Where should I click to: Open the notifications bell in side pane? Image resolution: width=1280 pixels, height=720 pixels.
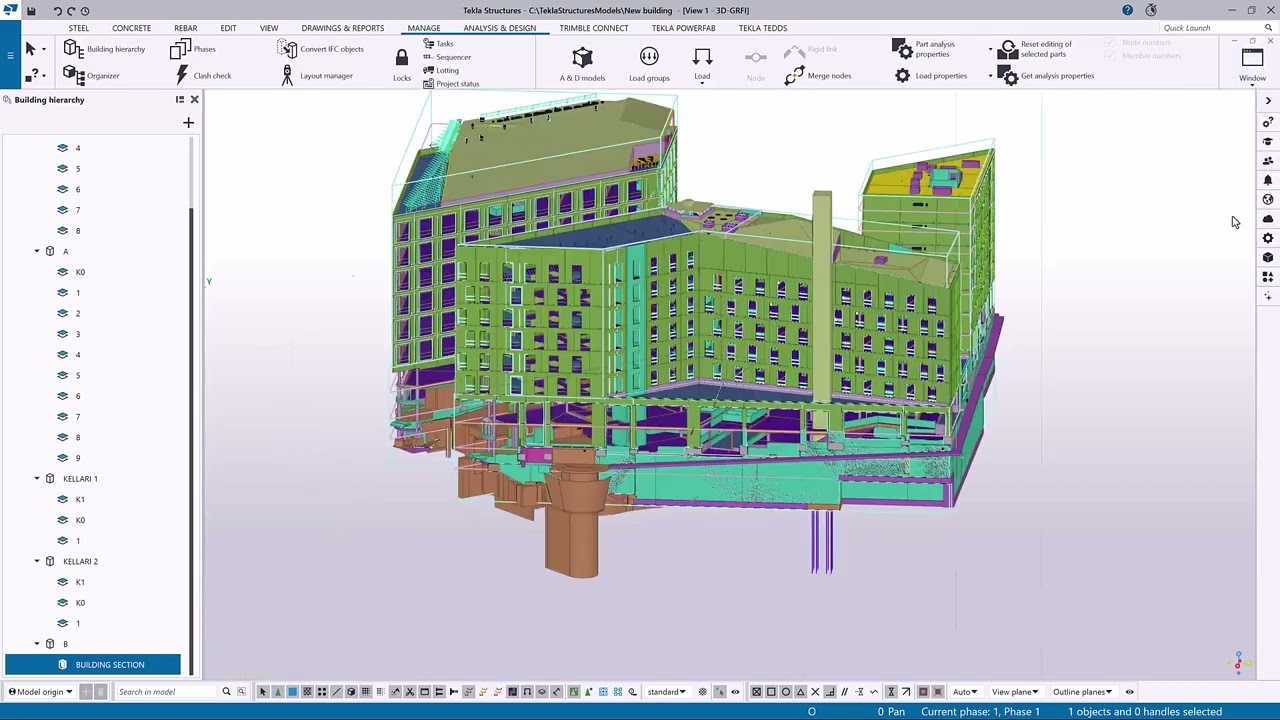(x=1268, y=180)
